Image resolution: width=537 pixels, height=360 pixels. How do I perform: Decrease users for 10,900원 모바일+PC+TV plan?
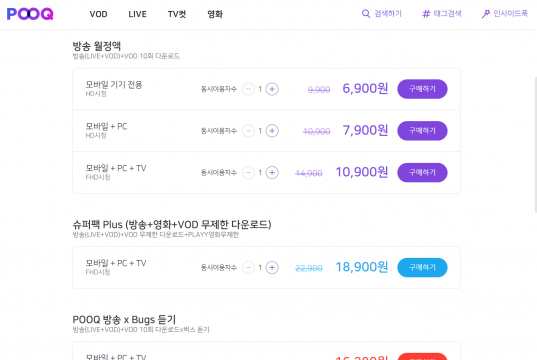coord(248,173)
